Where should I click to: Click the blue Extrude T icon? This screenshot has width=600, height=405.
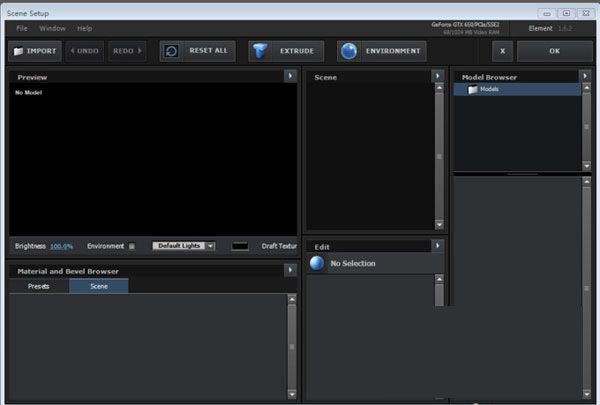260,51
